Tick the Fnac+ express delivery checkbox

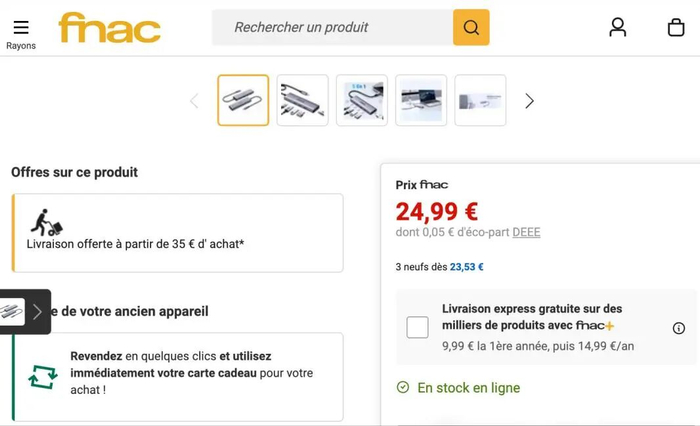pos(418,327)
